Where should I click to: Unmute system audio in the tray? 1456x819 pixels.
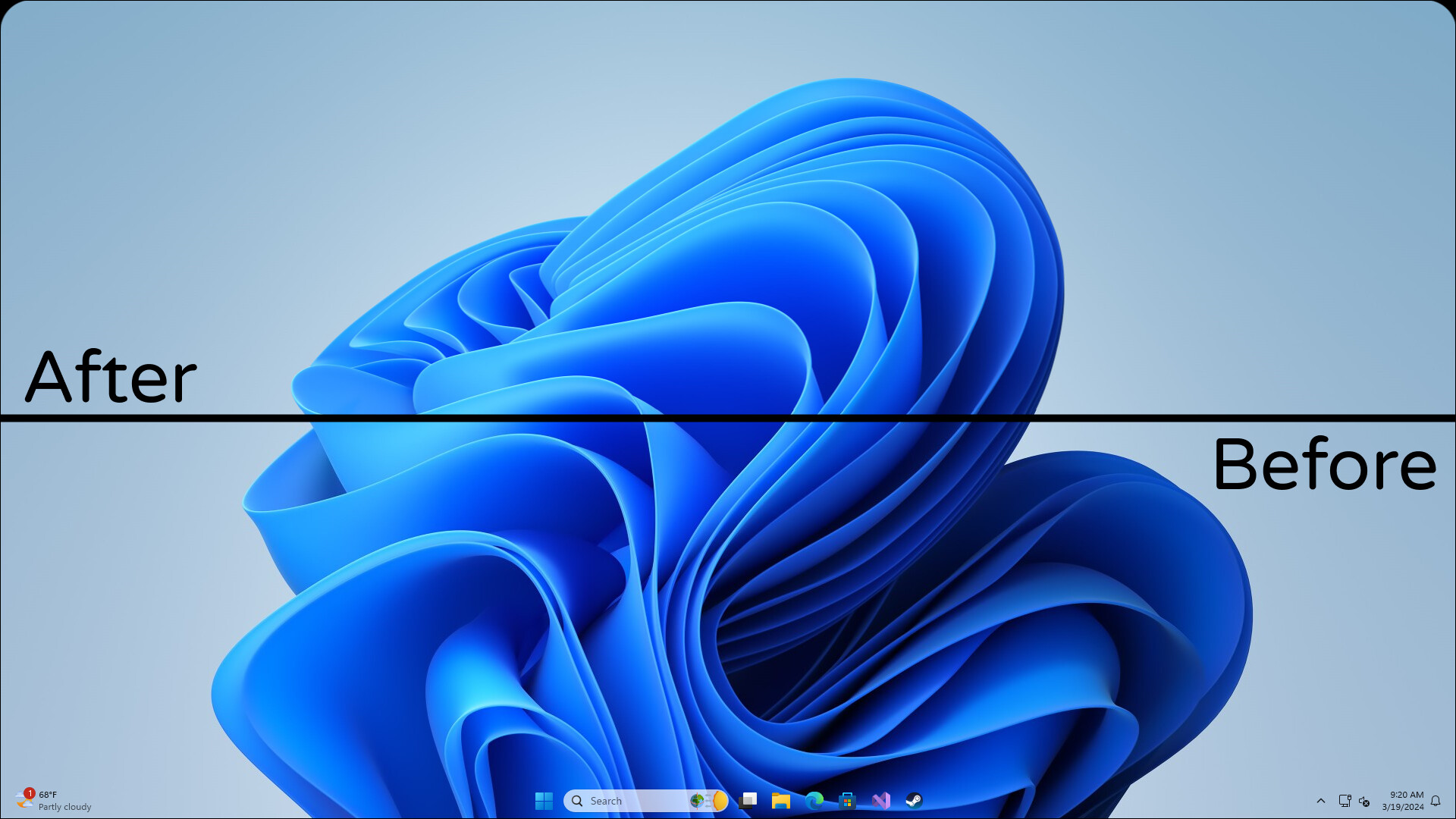point(1363,802)
